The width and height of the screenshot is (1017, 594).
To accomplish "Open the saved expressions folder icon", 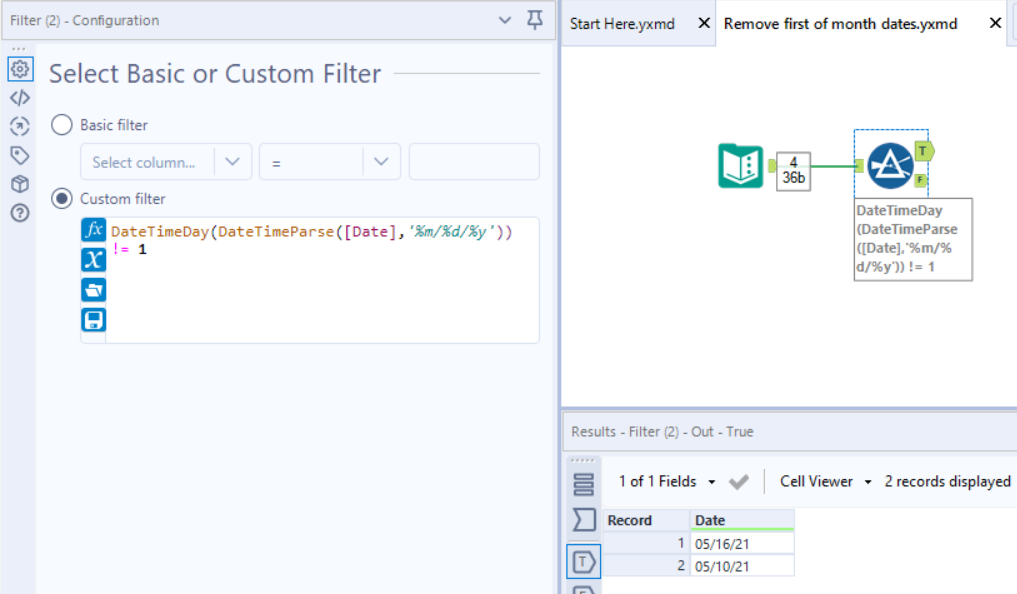I will click(93, 290).
